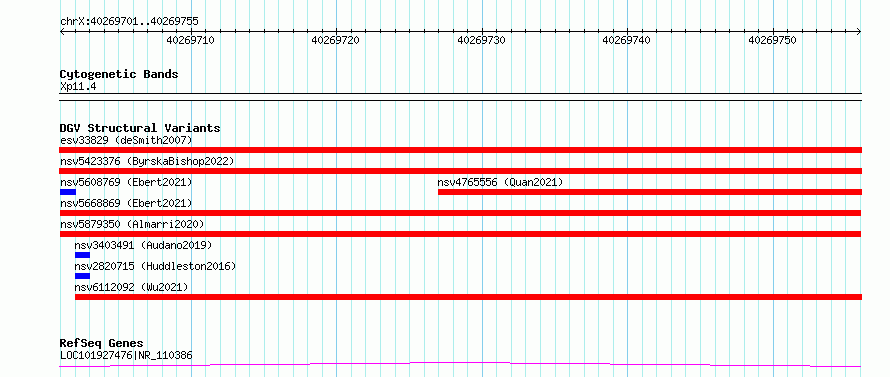Click the Xp11.4 cytogenetic band line
Viewport: 890px width, 377px height.
(460, 97)
